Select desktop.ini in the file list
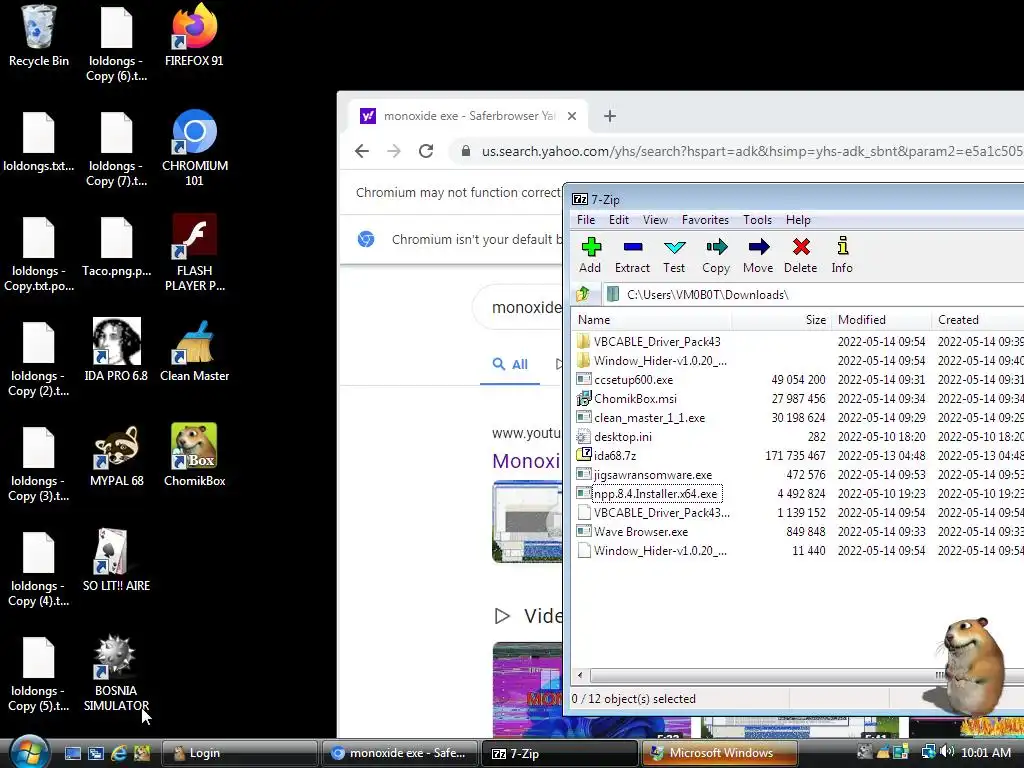 [x=799, y=437]
